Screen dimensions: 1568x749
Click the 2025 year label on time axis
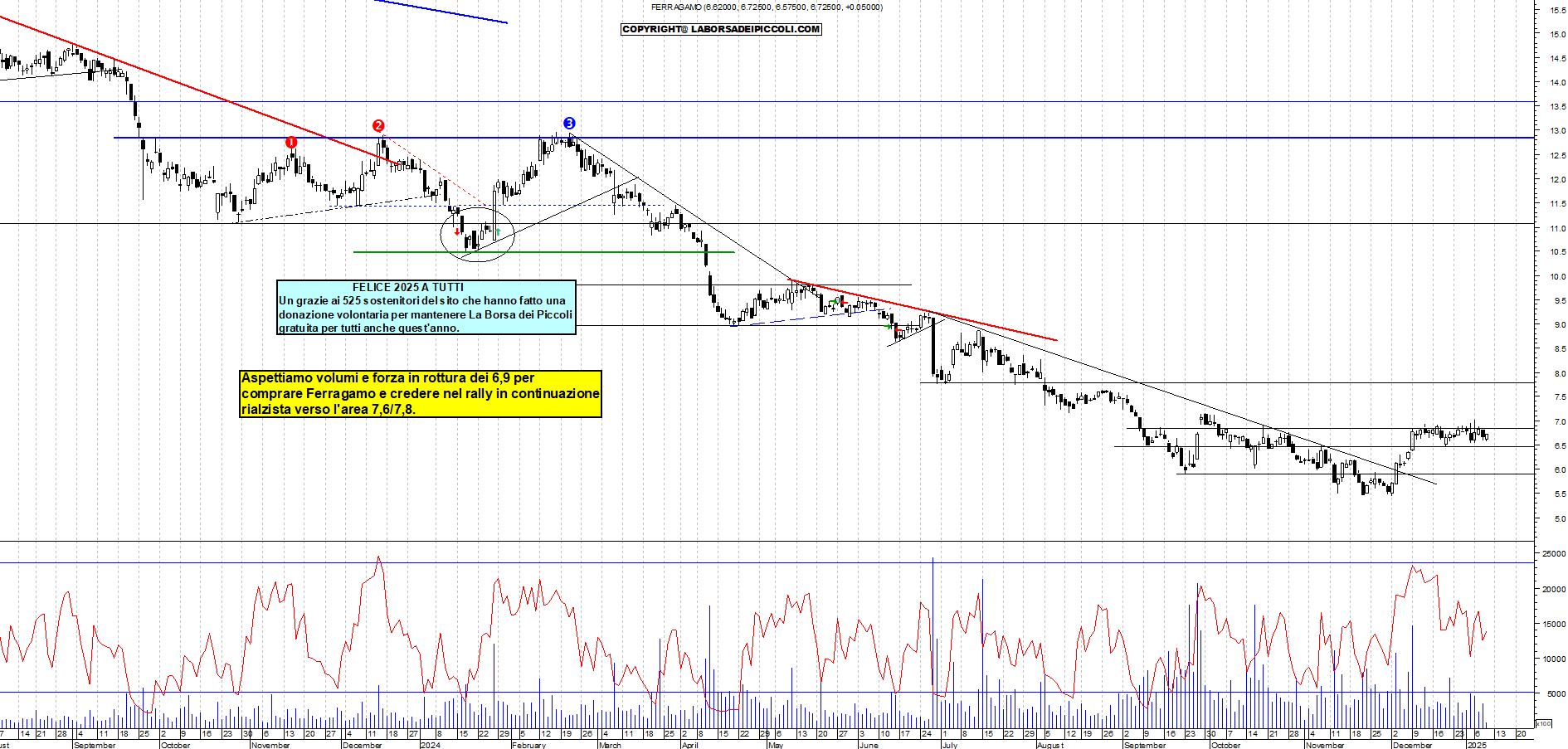(1477, 745)
